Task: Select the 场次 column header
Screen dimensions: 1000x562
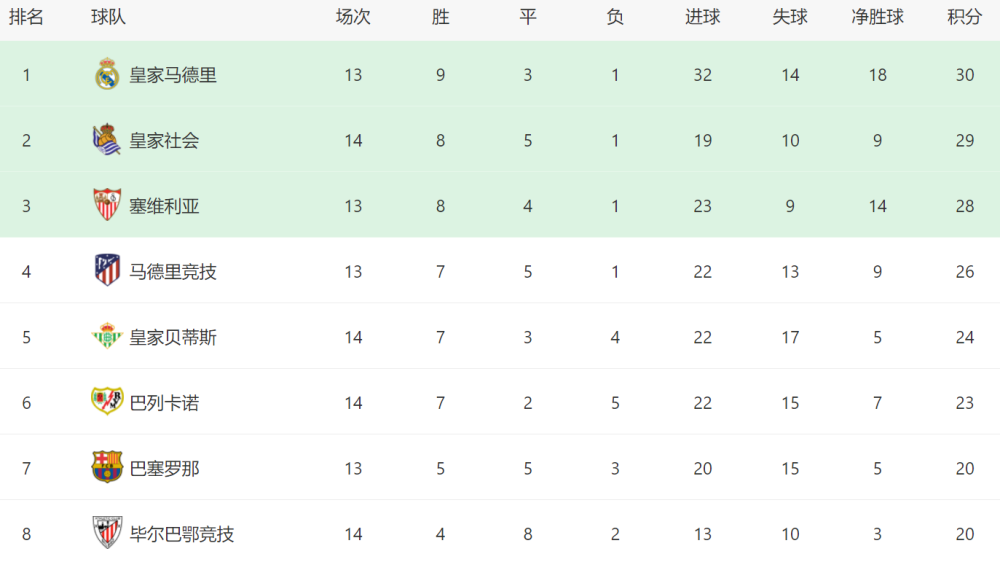Action: 353,17
